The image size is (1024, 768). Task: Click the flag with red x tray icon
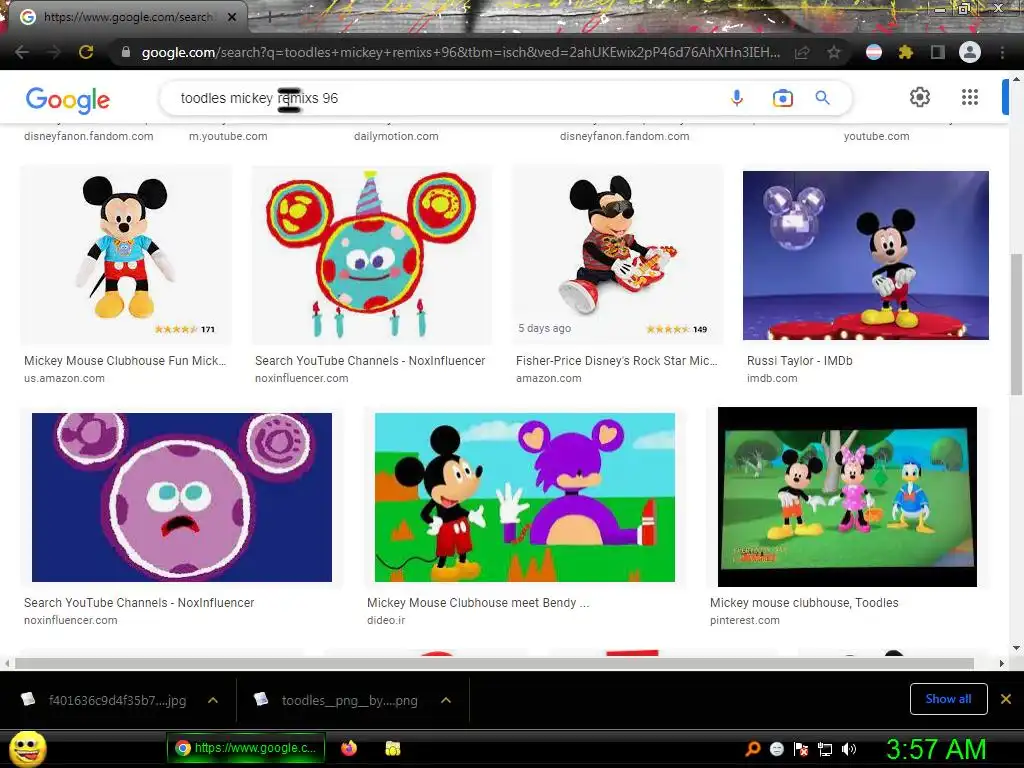(x=801, y=749)
